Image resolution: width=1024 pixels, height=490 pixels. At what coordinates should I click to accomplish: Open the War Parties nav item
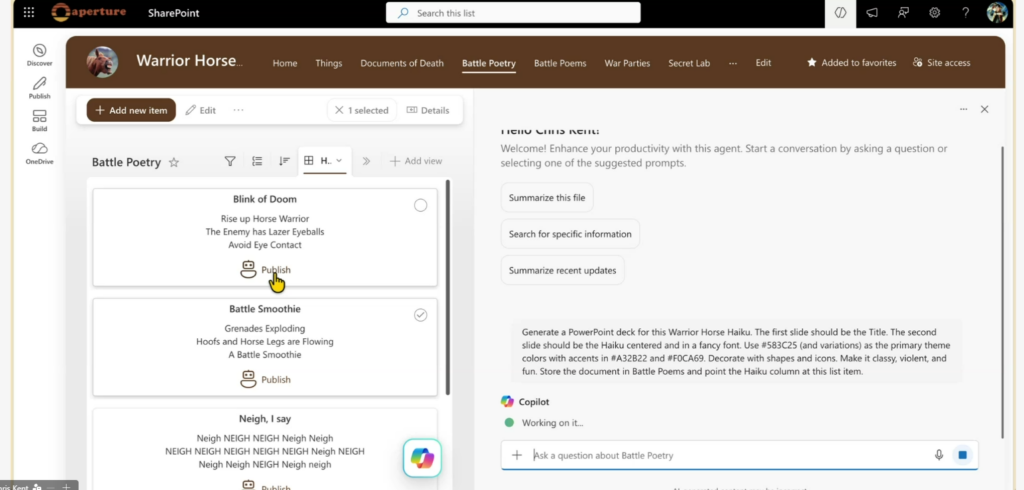pyautogui.click(x=627, y=63)
